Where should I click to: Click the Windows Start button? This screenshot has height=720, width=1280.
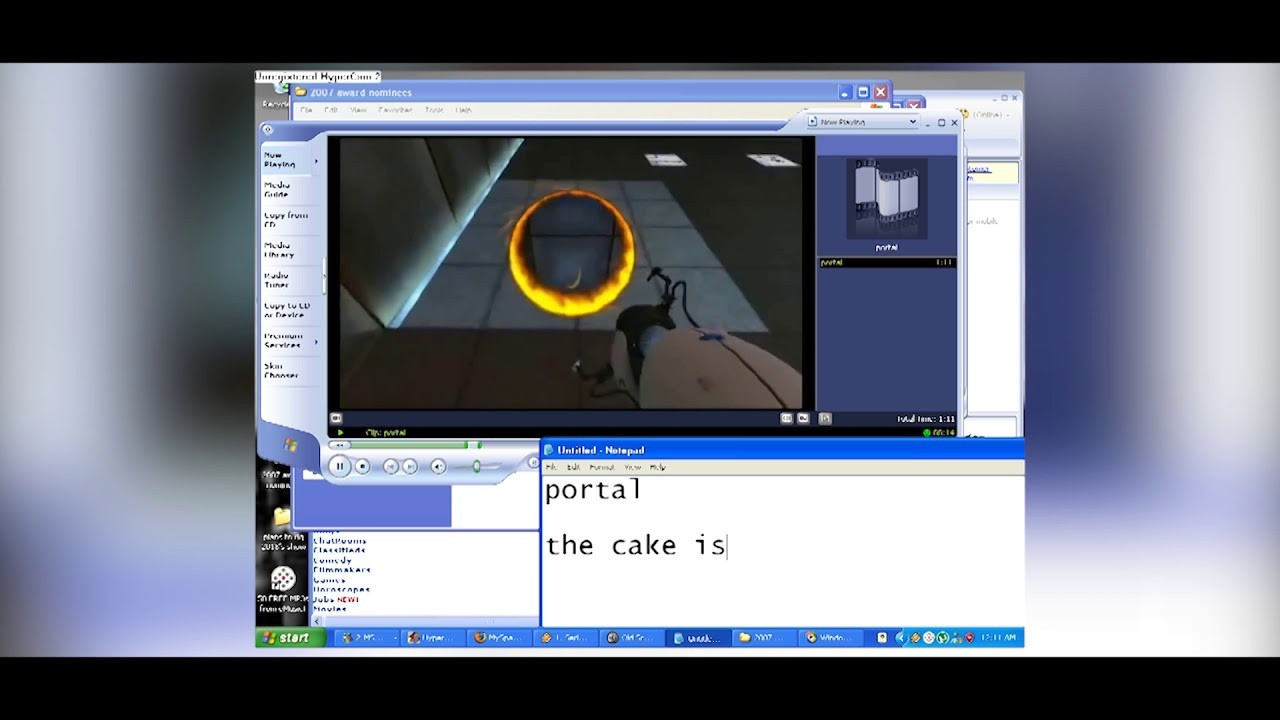tap(290, 638)
